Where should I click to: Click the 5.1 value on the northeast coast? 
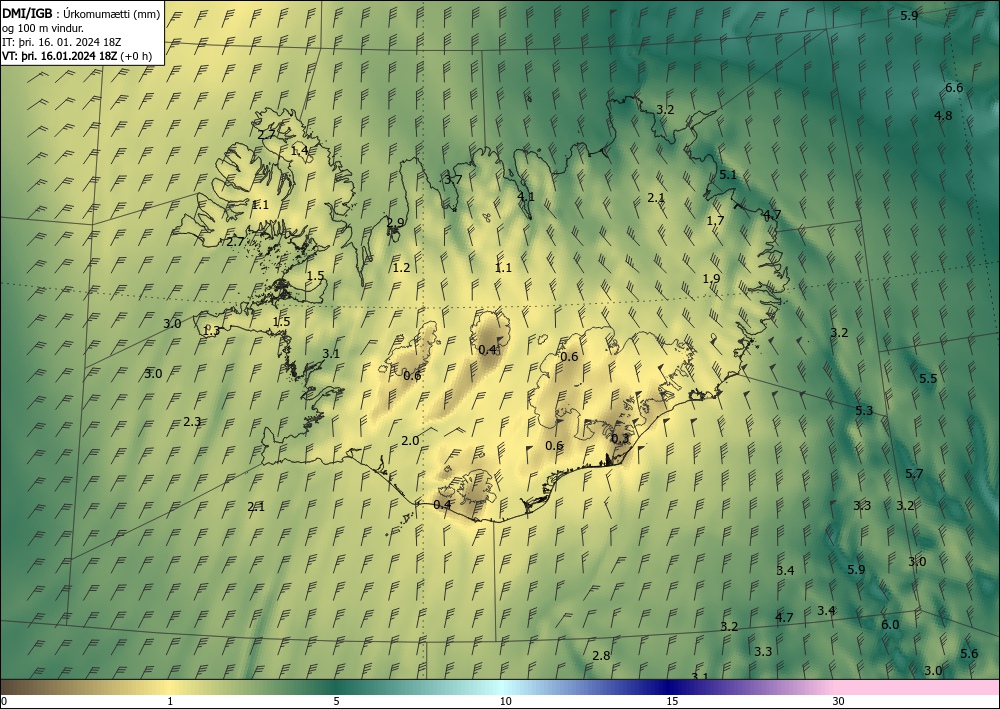(x=728, y=174)
